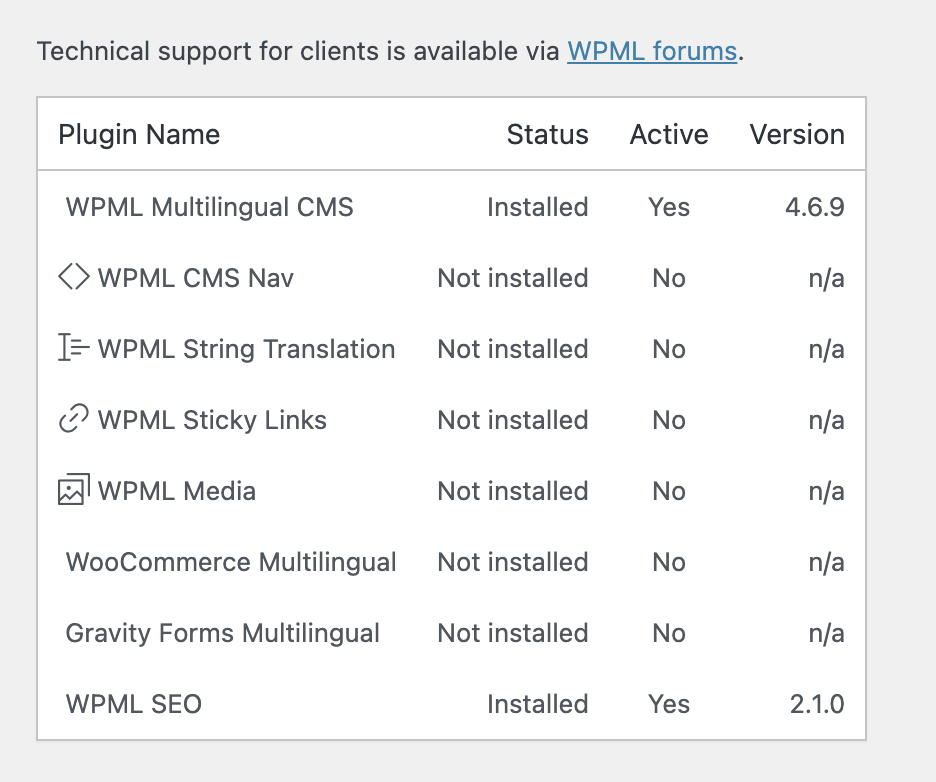Click the WPML Media plugin name

177,491
